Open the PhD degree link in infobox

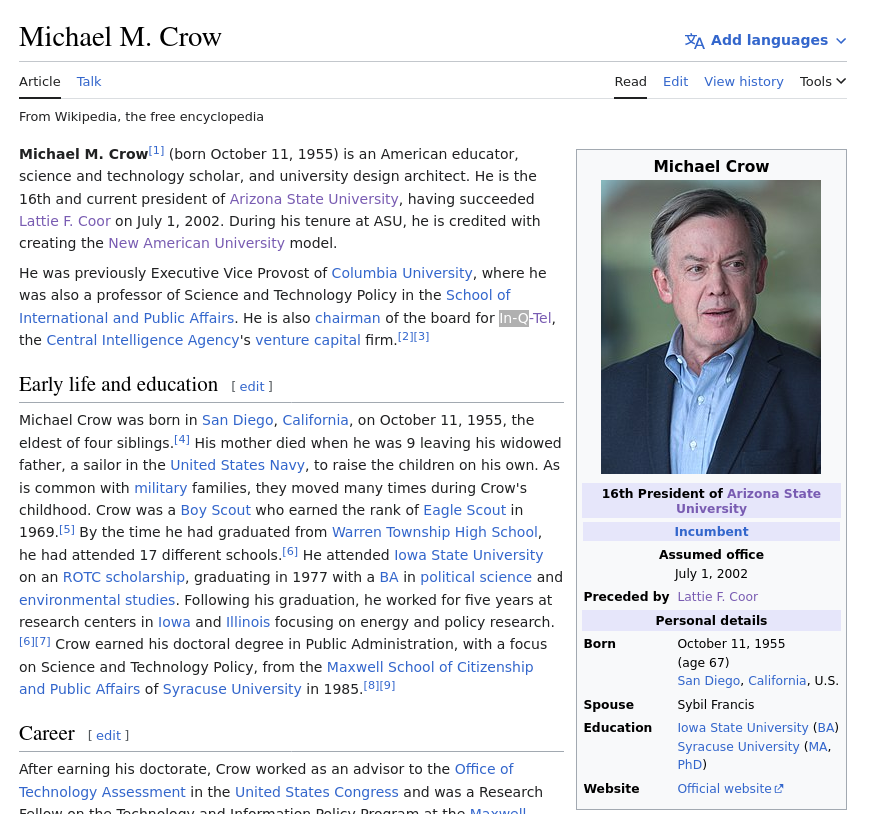click(690, 764)
